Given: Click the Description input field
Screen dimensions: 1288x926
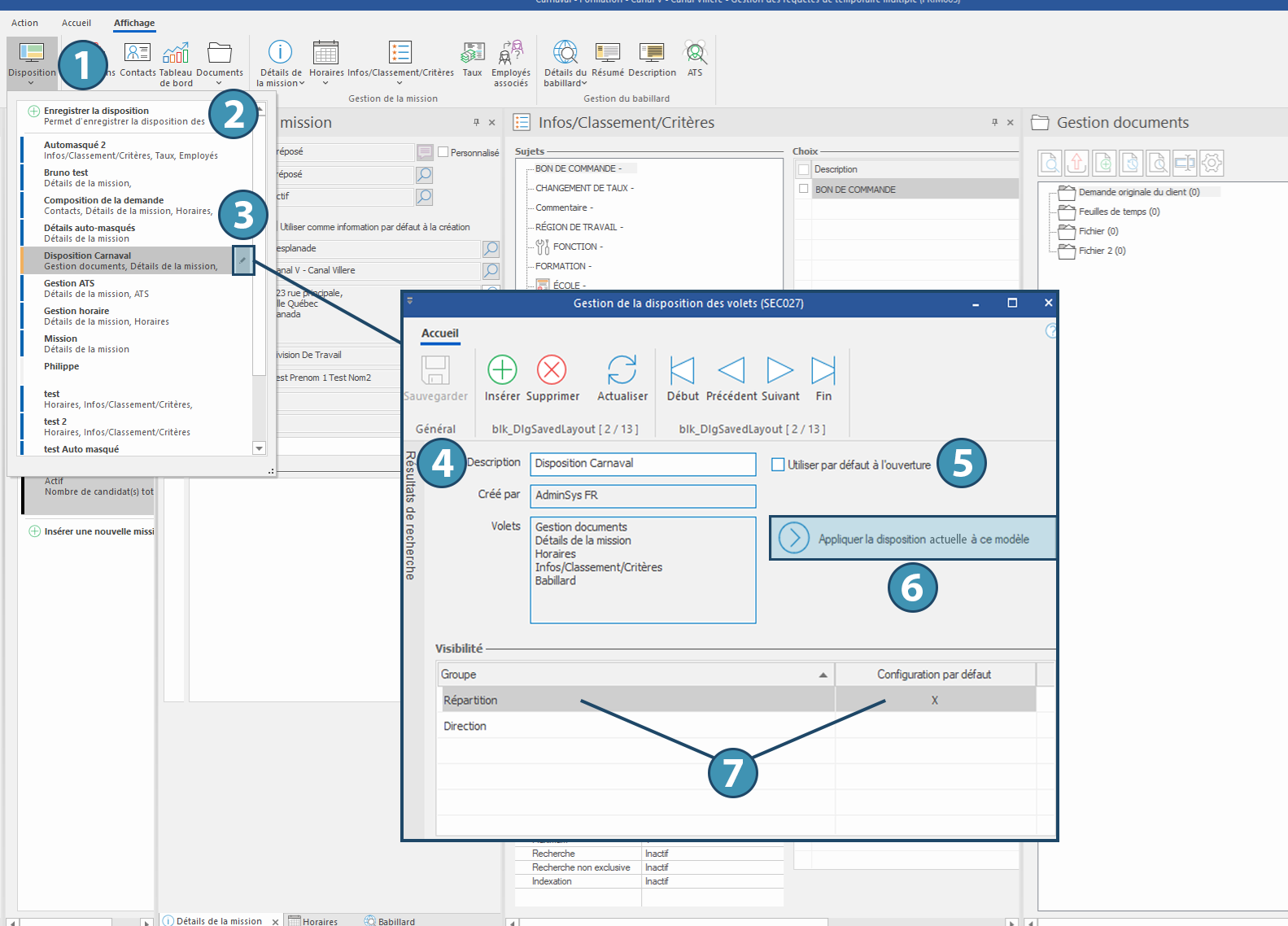Looking at the screenshot, I should click(x=642, y=464).
